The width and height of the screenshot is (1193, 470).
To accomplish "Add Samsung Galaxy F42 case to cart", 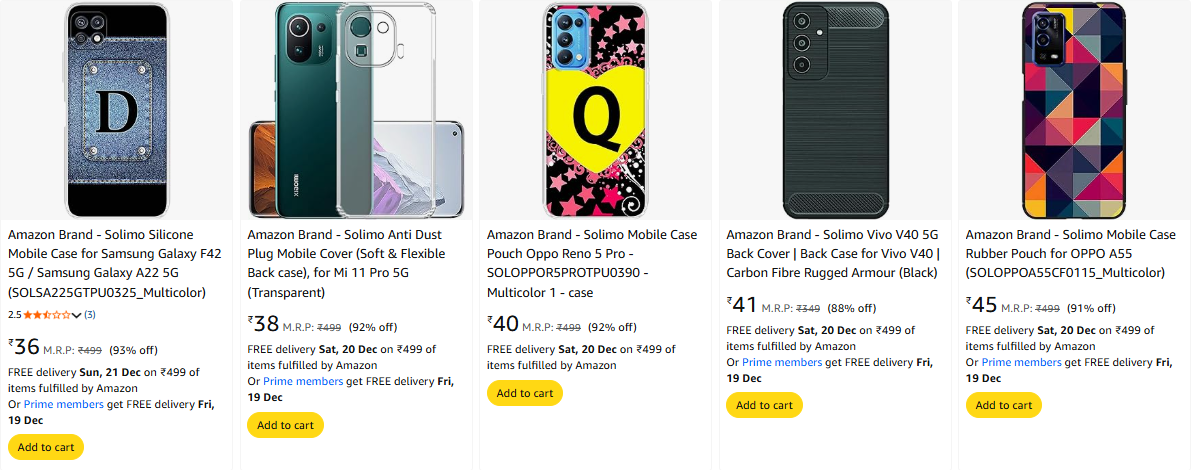I will point(45,447).
